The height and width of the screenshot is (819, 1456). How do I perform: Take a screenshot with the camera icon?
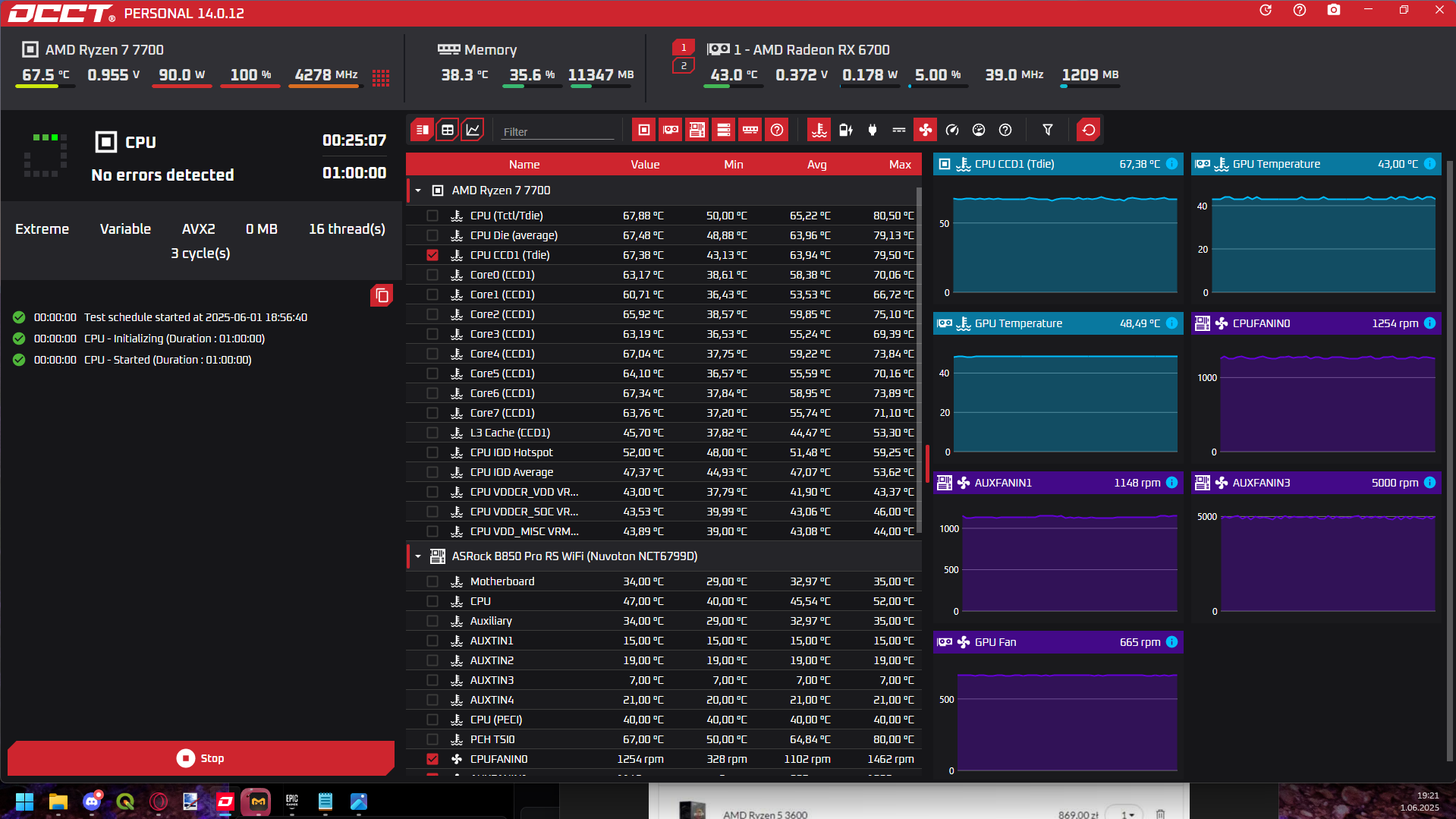click(x=1334, y=10)
